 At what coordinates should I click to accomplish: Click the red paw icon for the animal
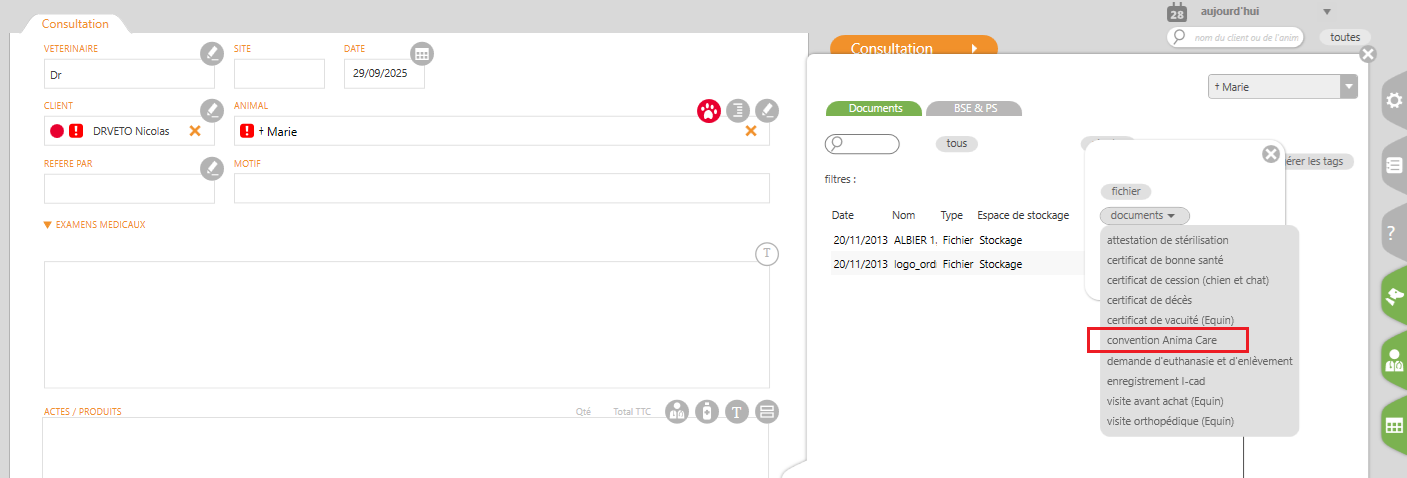(x=709, y=111)
